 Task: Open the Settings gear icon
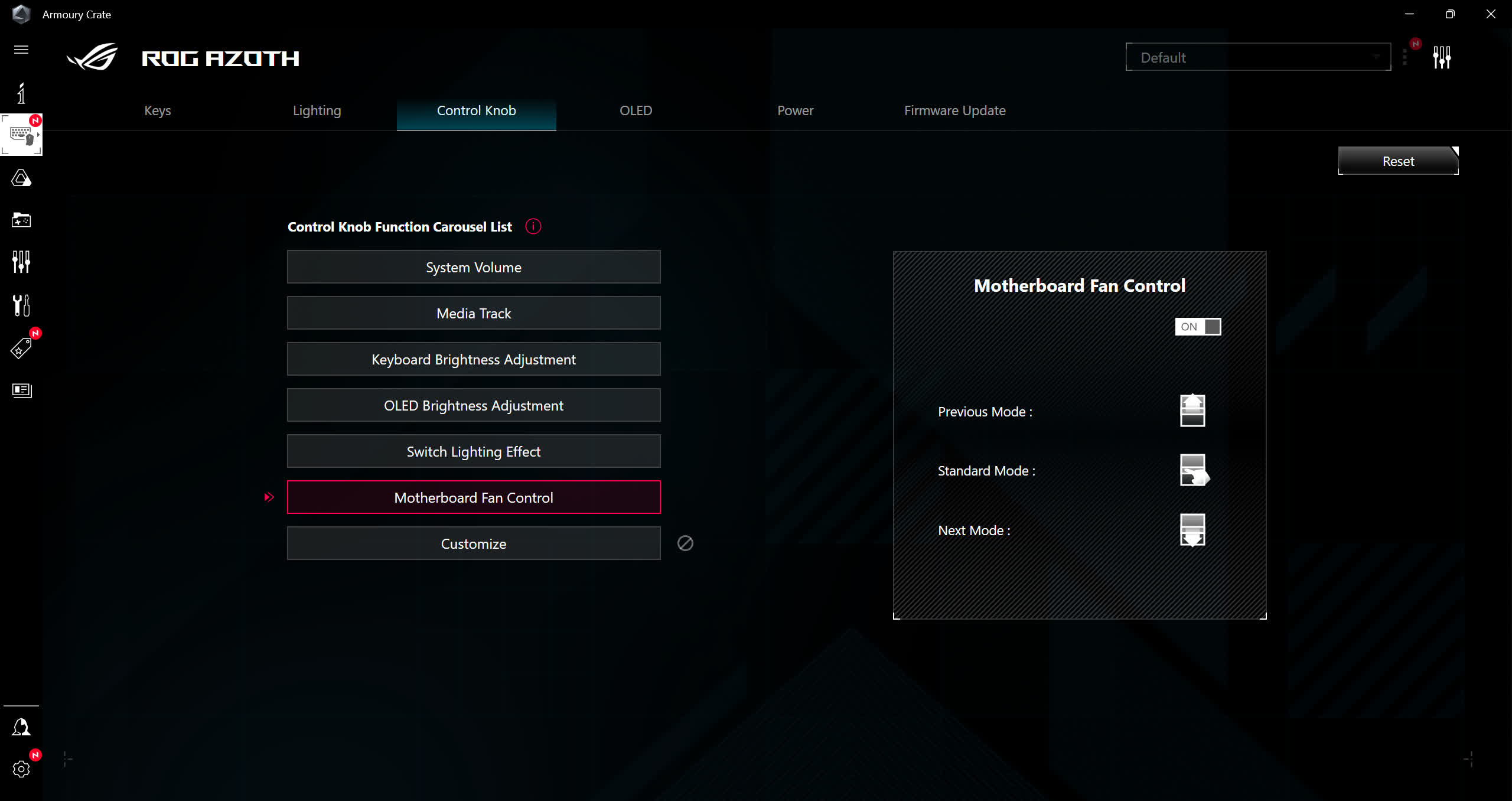[x=21, y=769]
